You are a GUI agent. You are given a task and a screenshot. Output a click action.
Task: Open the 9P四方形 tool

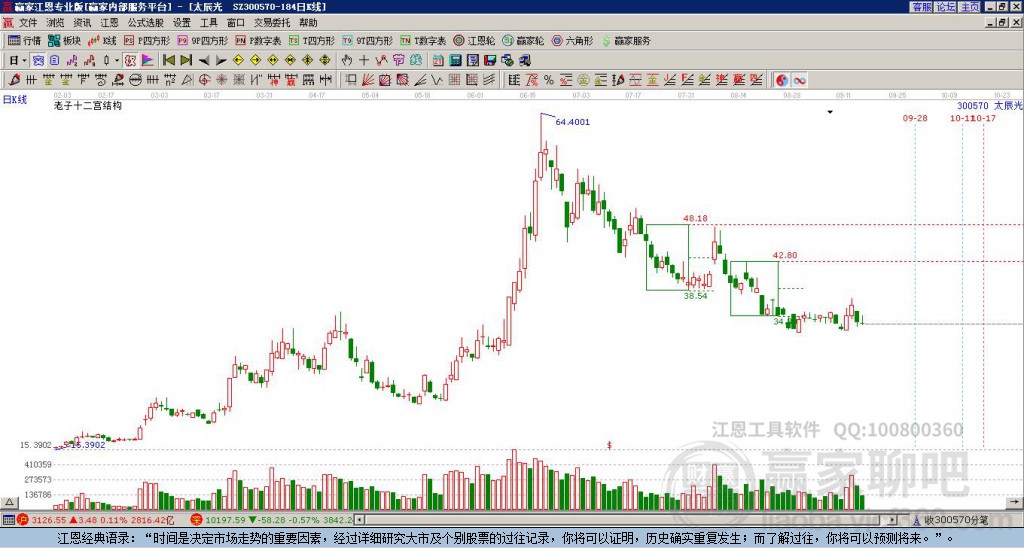(x=203, y=40)
